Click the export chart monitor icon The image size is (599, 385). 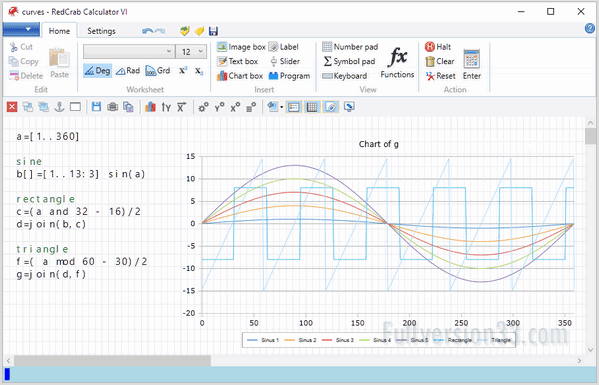(x=349, y=107)
